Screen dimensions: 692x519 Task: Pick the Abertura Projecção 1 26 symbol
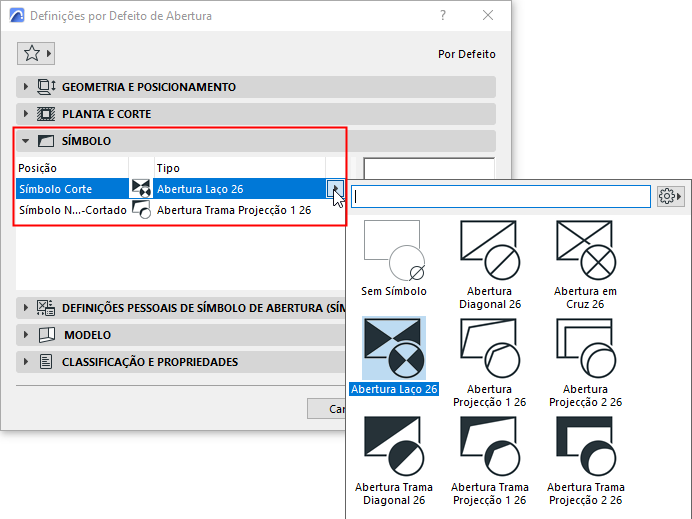[x=490, y=348]
